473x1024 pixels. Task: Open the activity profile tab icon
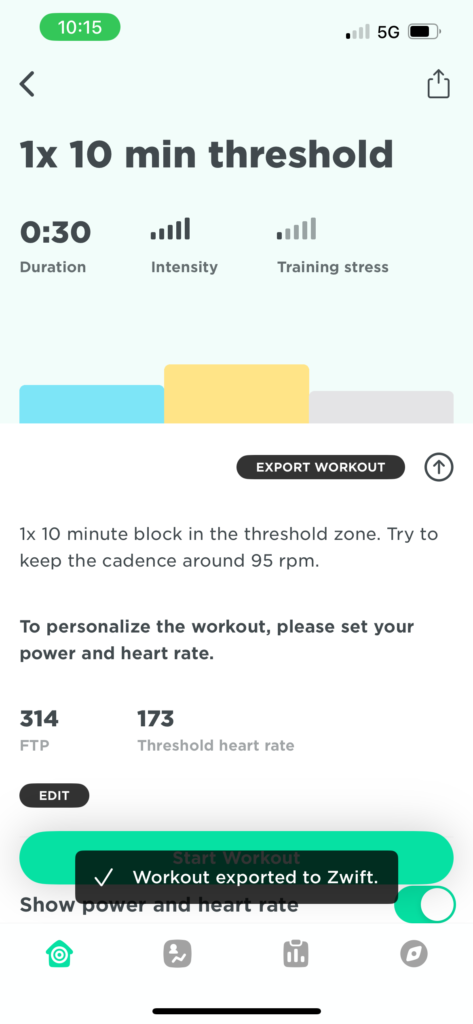point(177,954)
